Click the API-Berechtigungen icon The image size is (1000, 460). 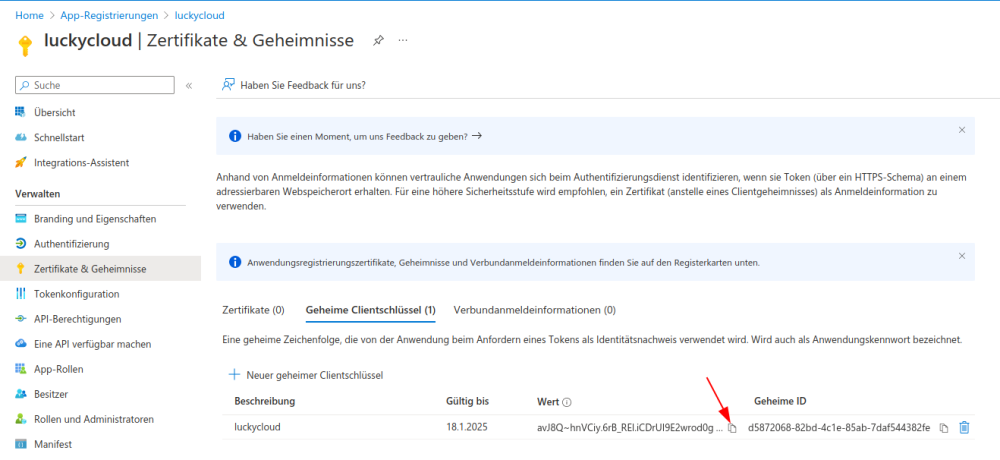(20, 319)
